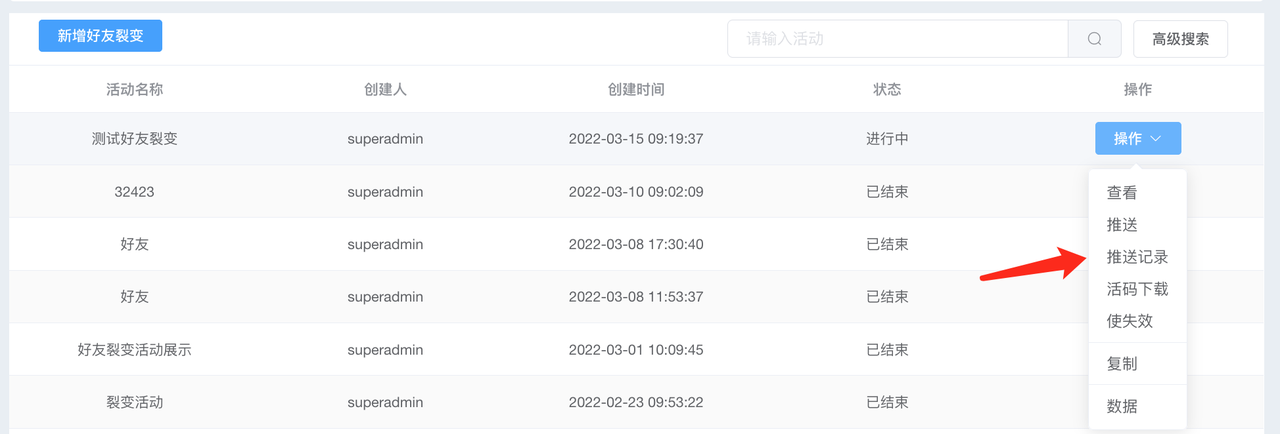Click the 新增好友裂变 button
The width and height of the screenshot is (1280, 434).
[100, 36]
